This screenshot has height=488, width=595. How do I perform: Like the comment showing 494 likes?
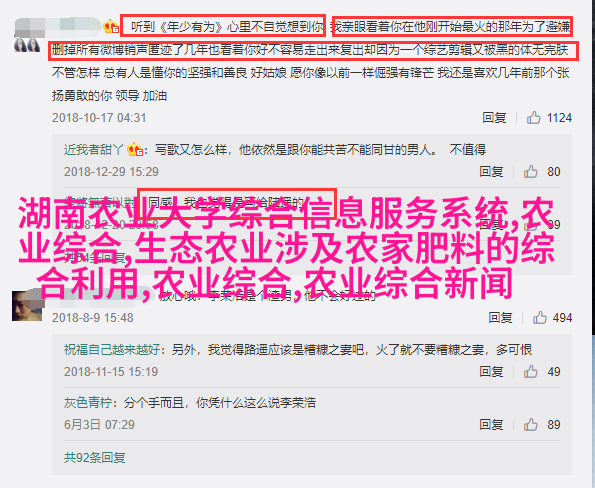[x=540, y=317]
